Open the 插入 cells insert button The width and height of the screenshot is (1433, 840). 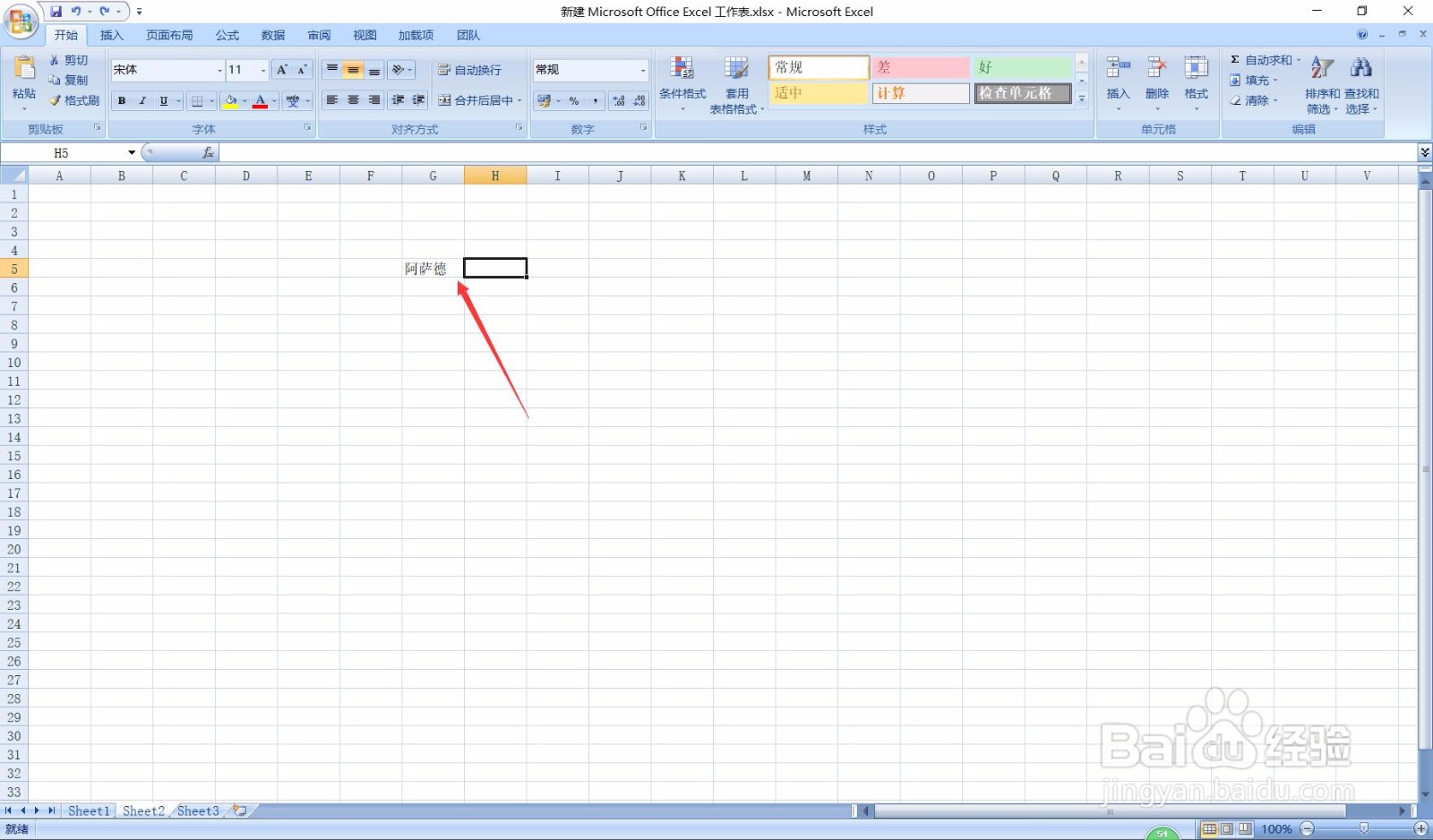pos(1118,82)
